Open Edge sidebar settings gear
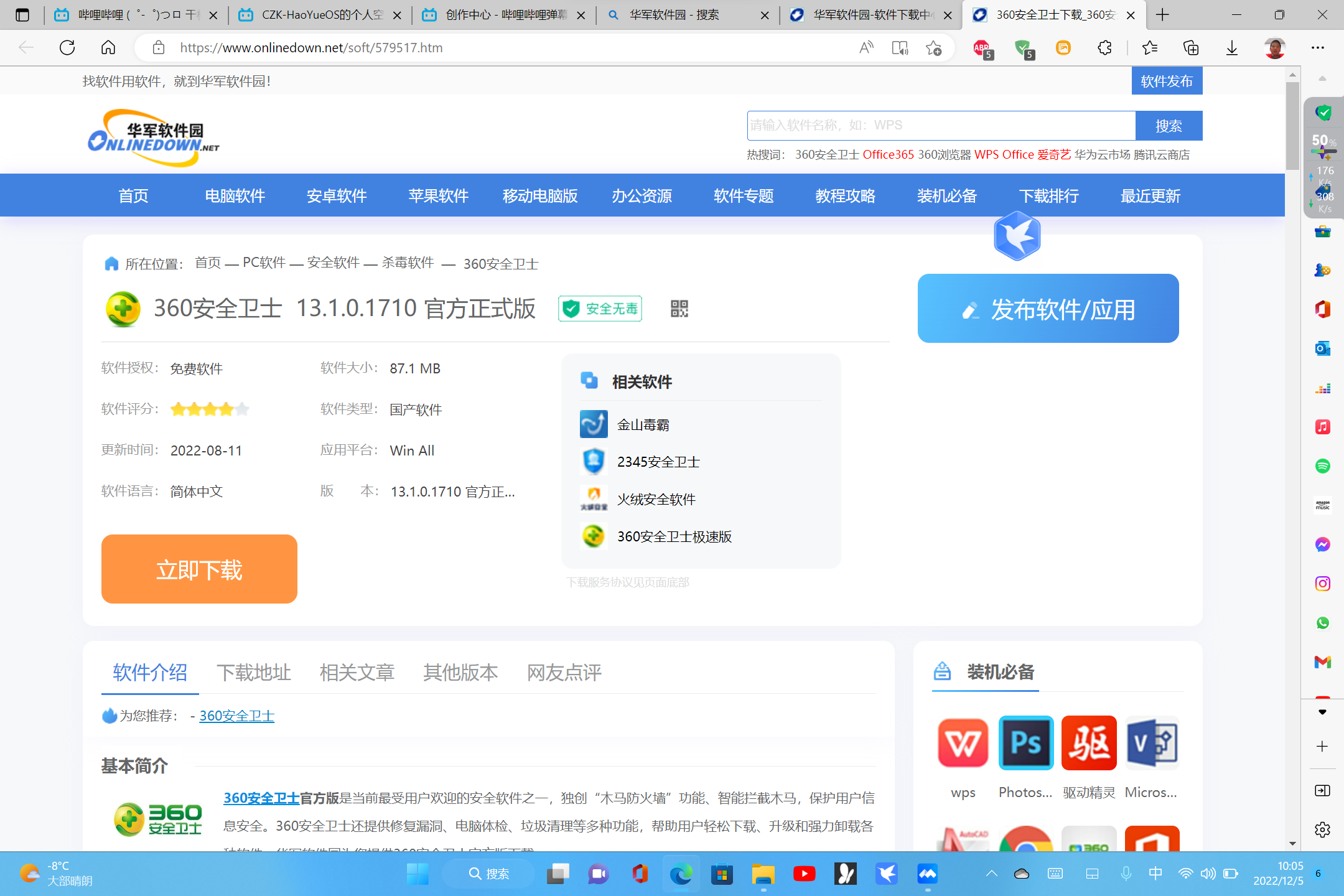 pos(1323,829)
